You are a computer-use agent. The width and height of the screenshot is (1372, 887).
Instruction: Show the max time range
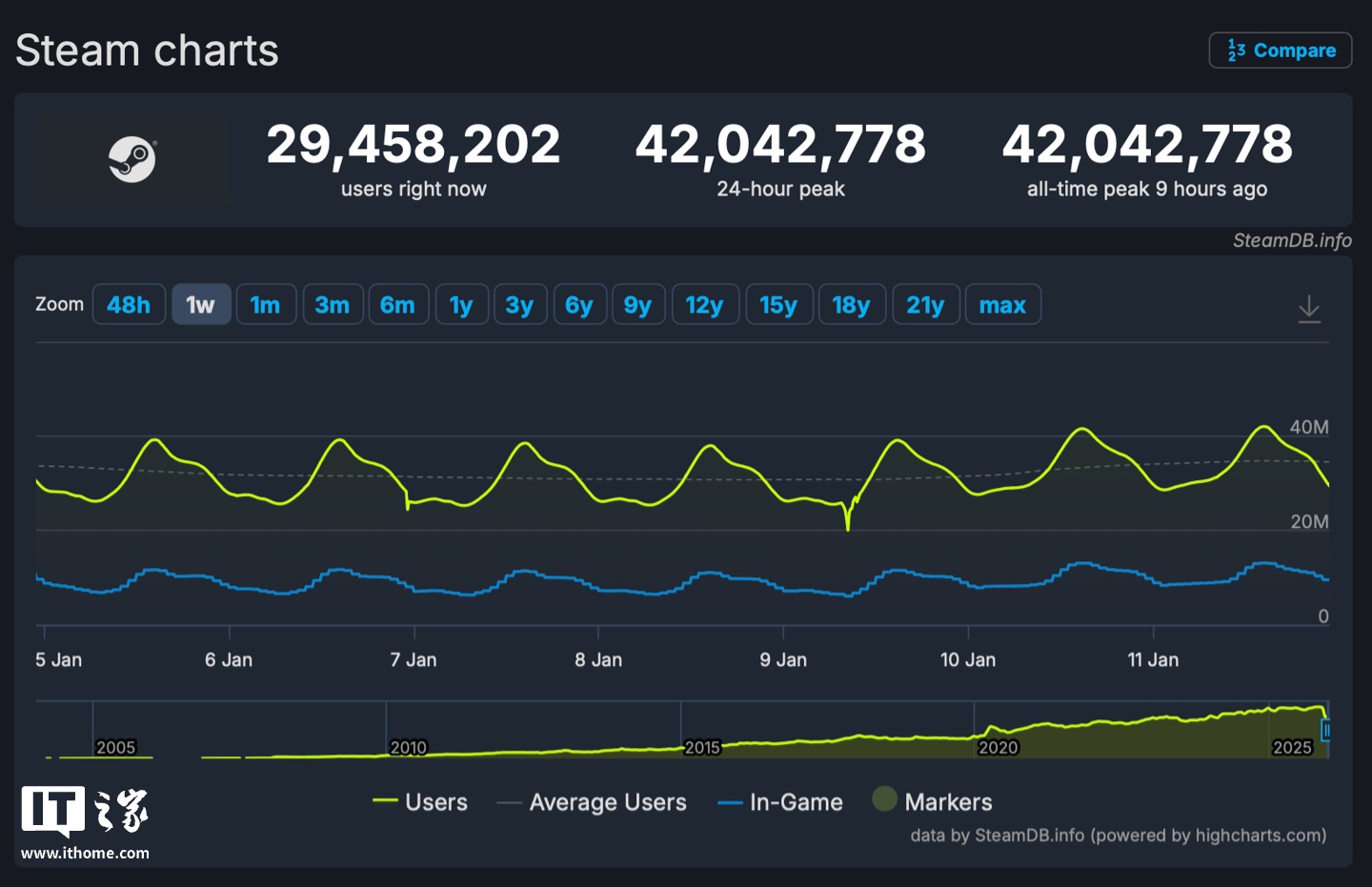1002,305
